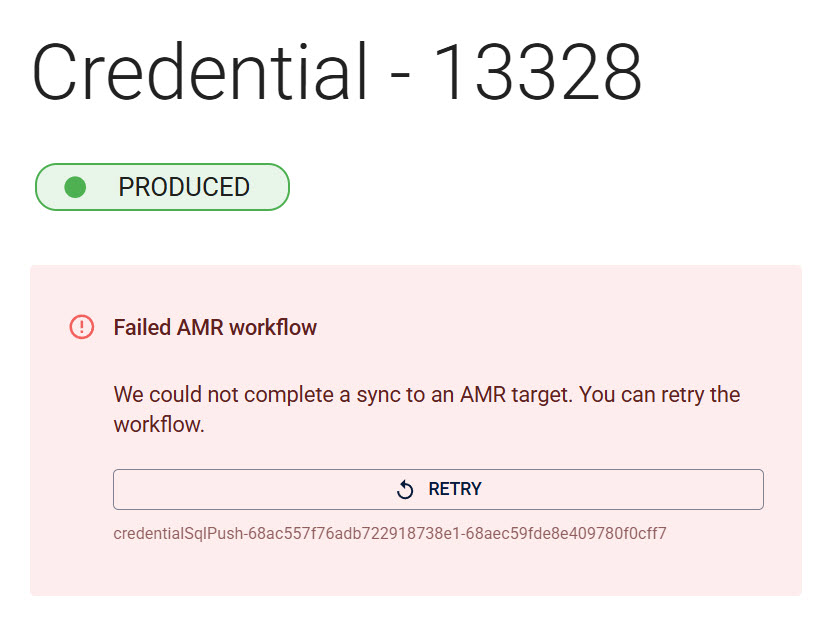
Task: Expand the Failed AMR workflow alert
Action: point(216,327)
